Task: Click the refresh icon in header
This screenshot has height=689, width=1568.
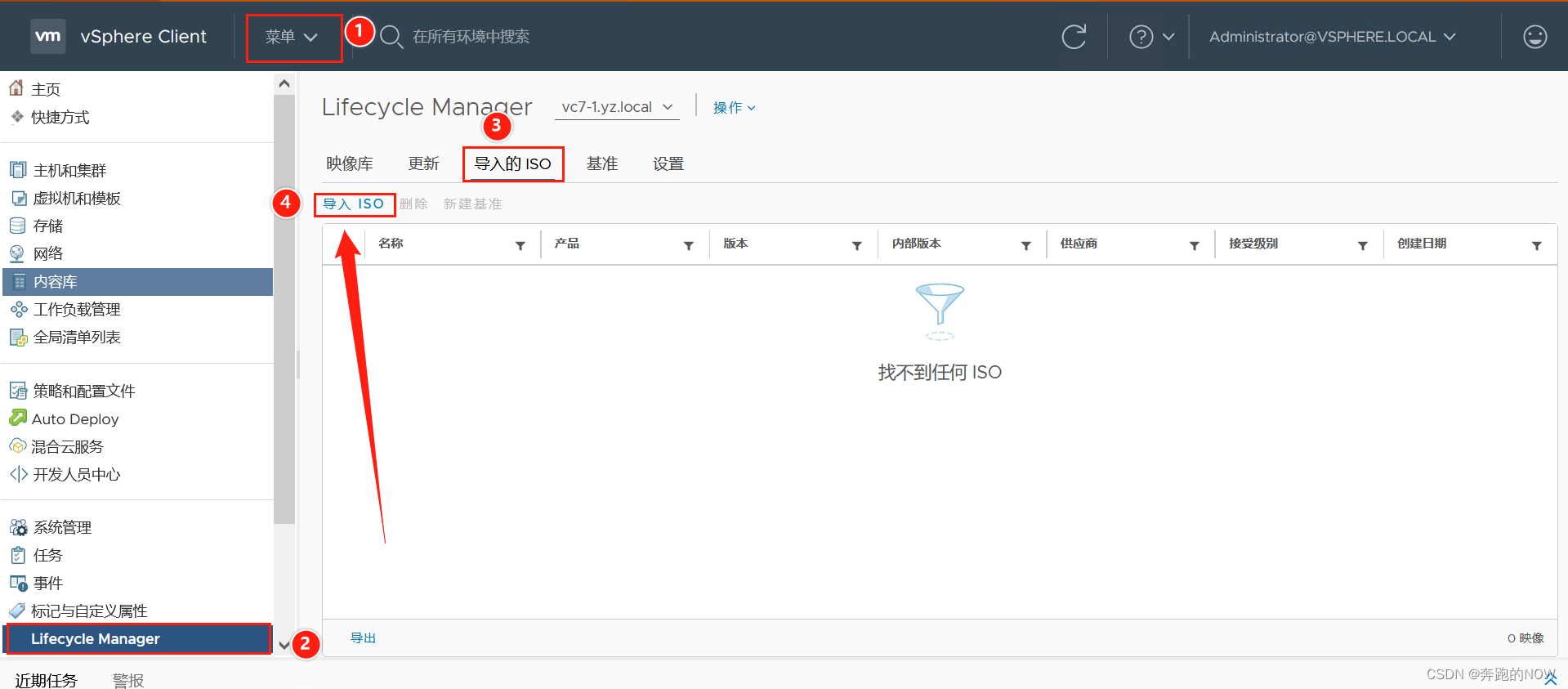Action: pyautogui.click(x=1074, y=37)
